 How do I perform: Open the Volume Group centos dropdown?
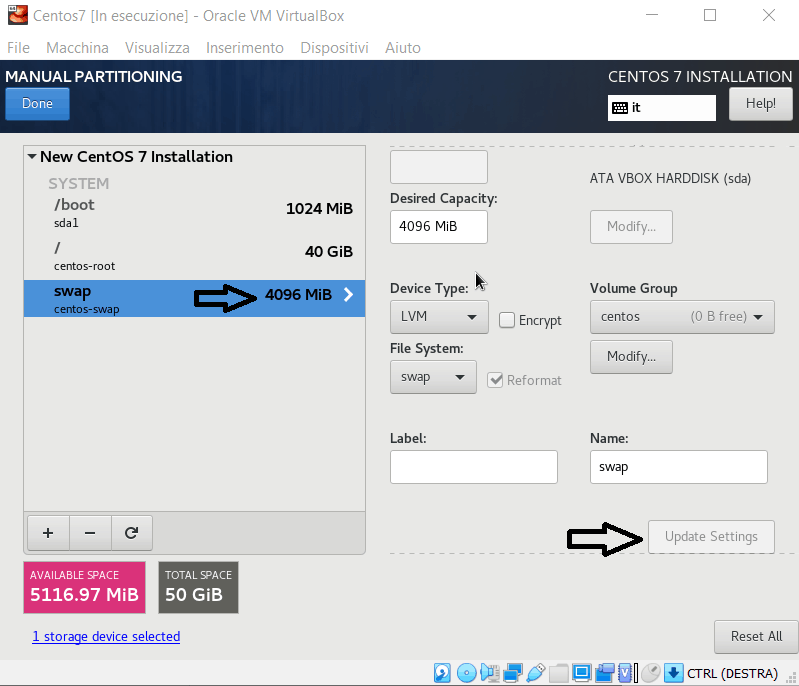click(682, 317)
